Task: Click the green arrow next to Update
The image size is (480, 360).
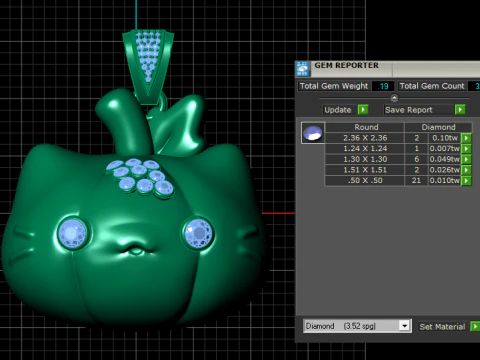Action: (363, 110)
